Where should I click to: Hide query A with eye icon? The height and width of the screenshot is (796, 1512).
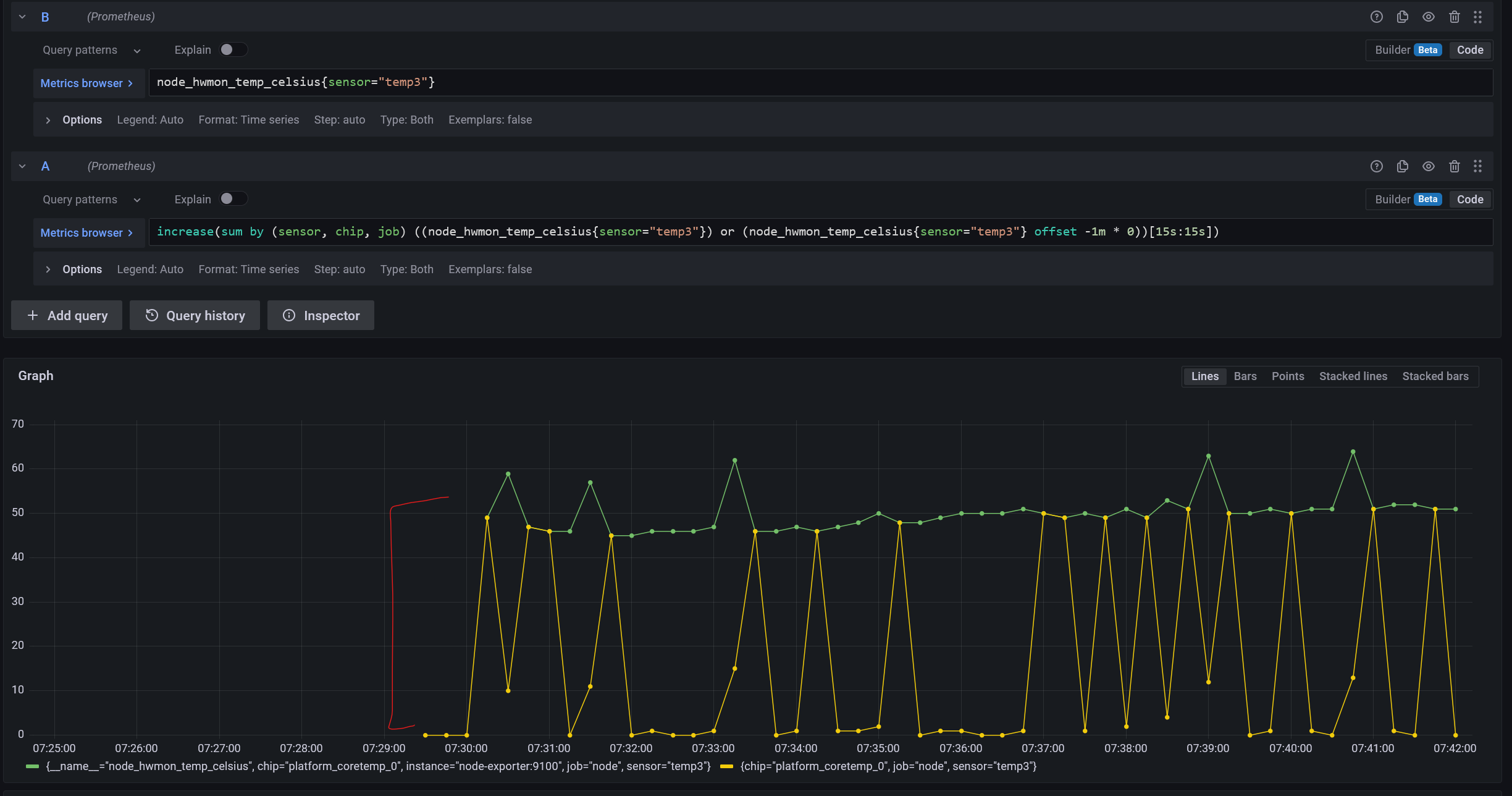click(x=1428, y=166)
